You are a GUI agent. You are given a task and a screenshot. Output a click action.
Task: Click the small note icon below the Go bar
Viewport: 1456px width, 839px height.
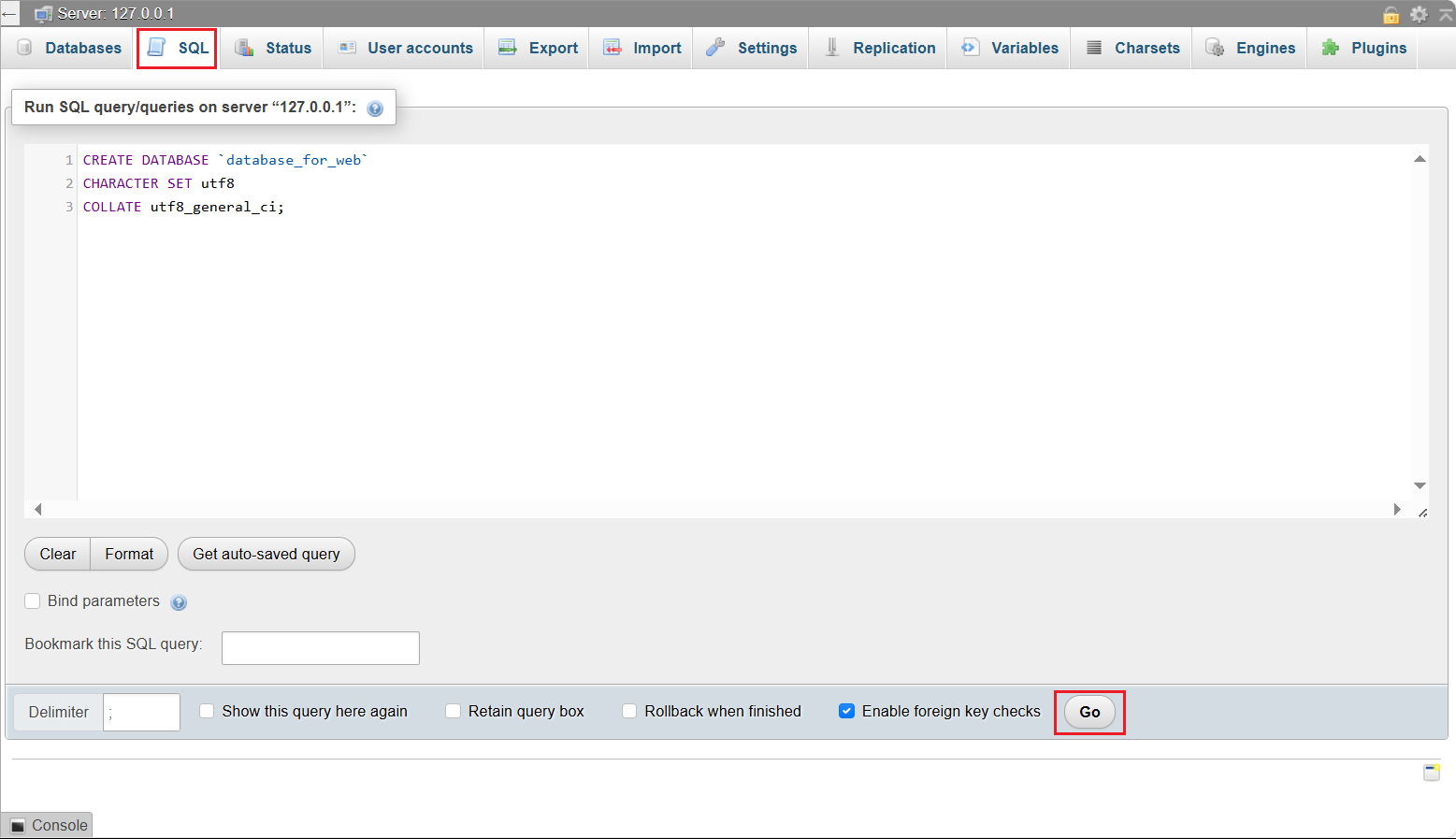[x=1432, y=772]
